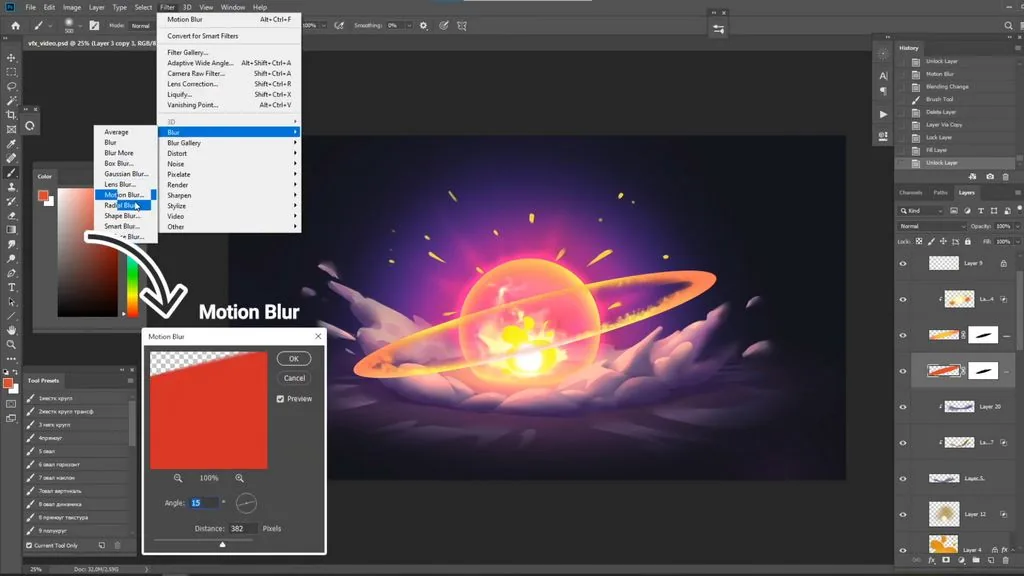This screenshot has height=576, width=1024.
Task: Choose Gaussian Blur from Blur submenu
Action: click(126, 174)
